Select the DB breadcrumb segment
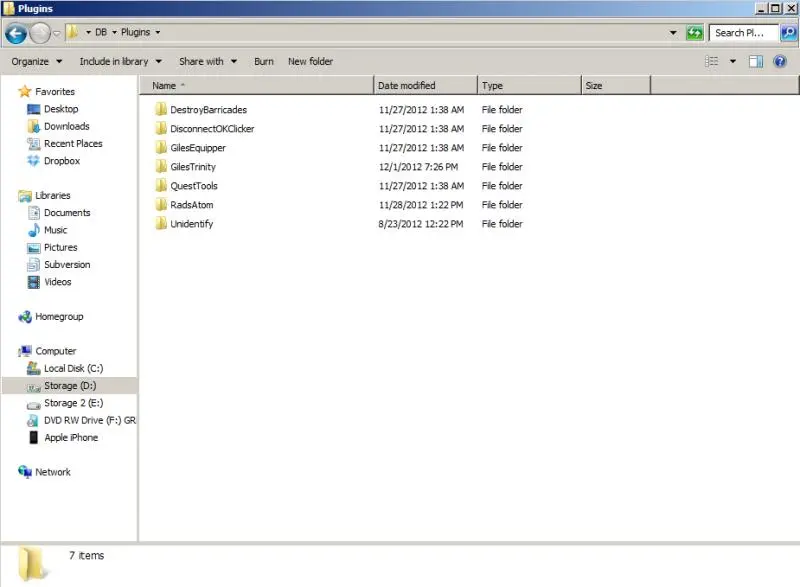This screenshot has height=587, width=800. 101,32
